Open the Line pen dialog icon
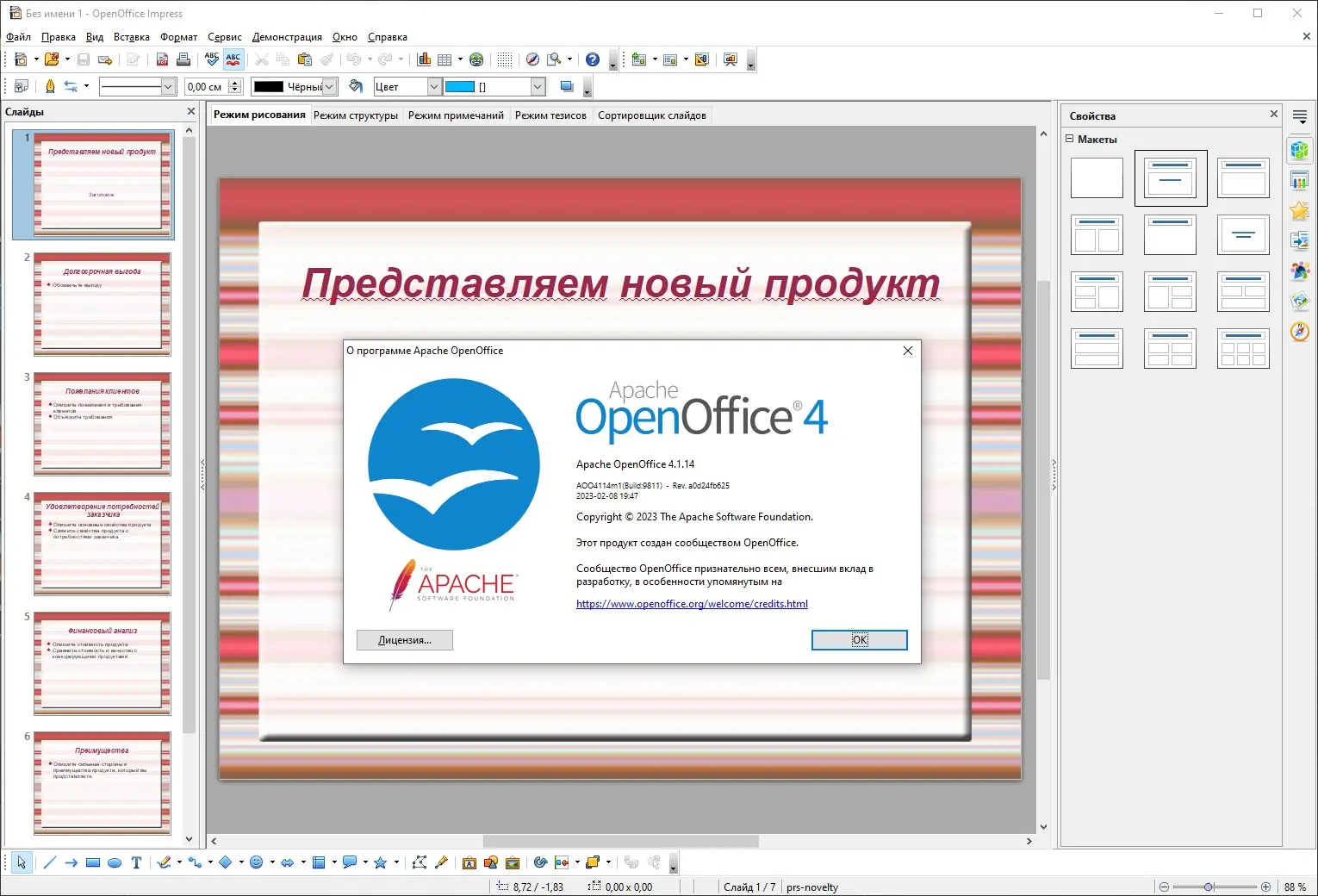The width and height of the screenshot is (1318, 896). (x=50, y=86)
